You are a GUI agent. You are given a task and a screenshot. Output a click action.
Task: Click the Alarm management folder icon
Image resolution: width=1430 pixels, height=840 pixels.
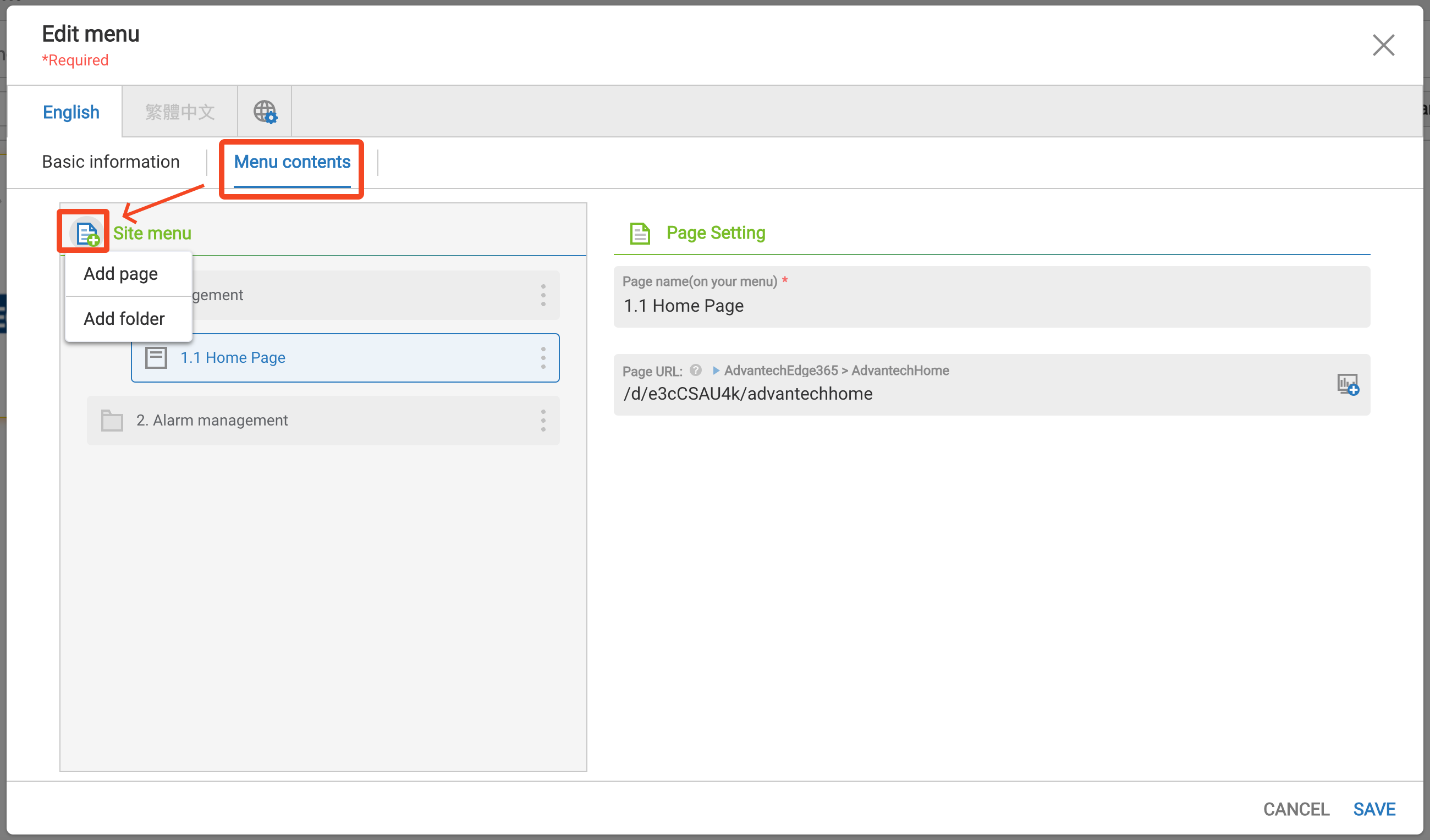point(112,421)
